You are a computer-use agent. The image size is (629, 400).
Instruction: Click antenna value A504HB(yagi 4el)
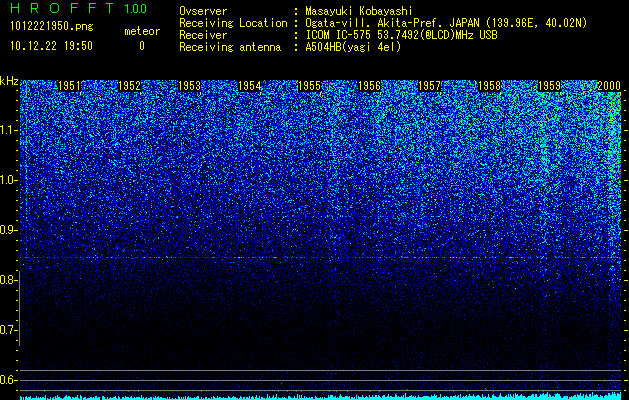[353, 47]
